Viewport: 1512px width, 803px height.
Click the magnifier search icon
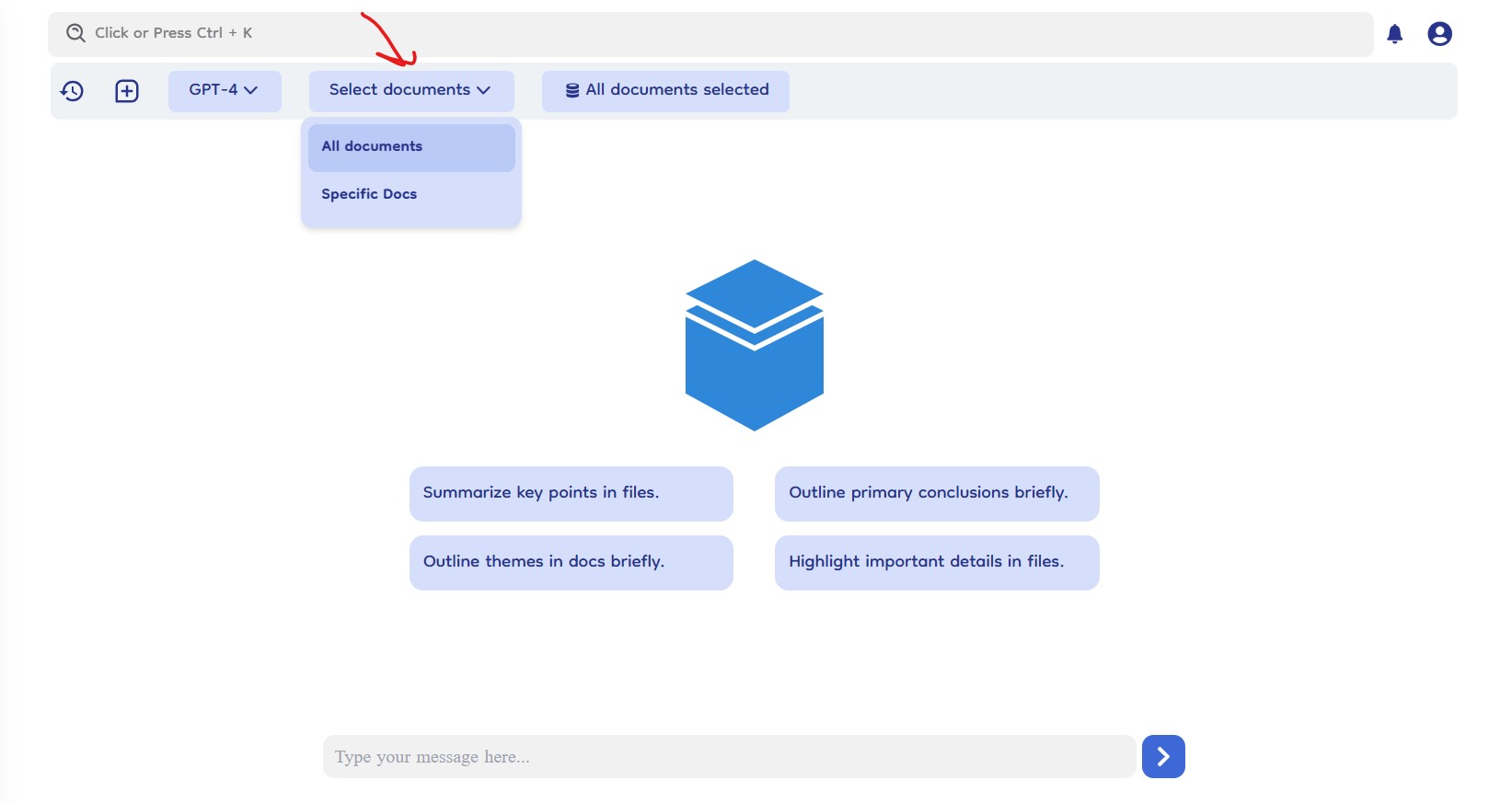pyautogui.click(x=75, y=33)
